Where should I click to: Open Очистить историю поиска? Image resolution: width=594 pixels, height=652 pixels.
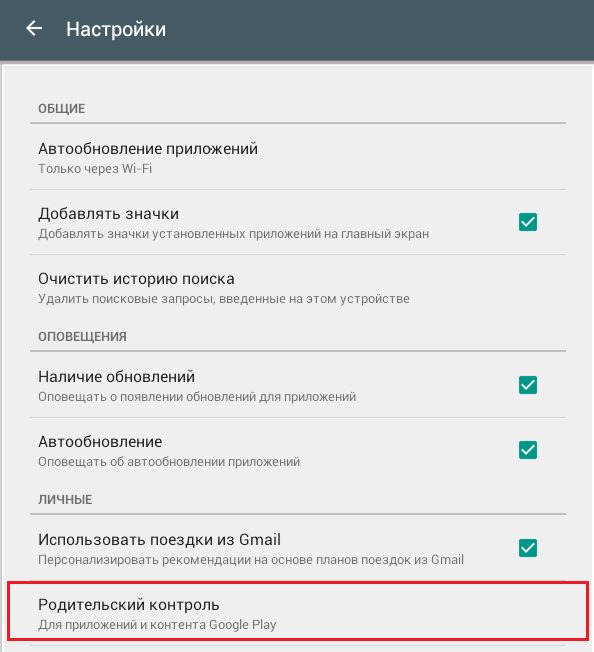point(298,287)
